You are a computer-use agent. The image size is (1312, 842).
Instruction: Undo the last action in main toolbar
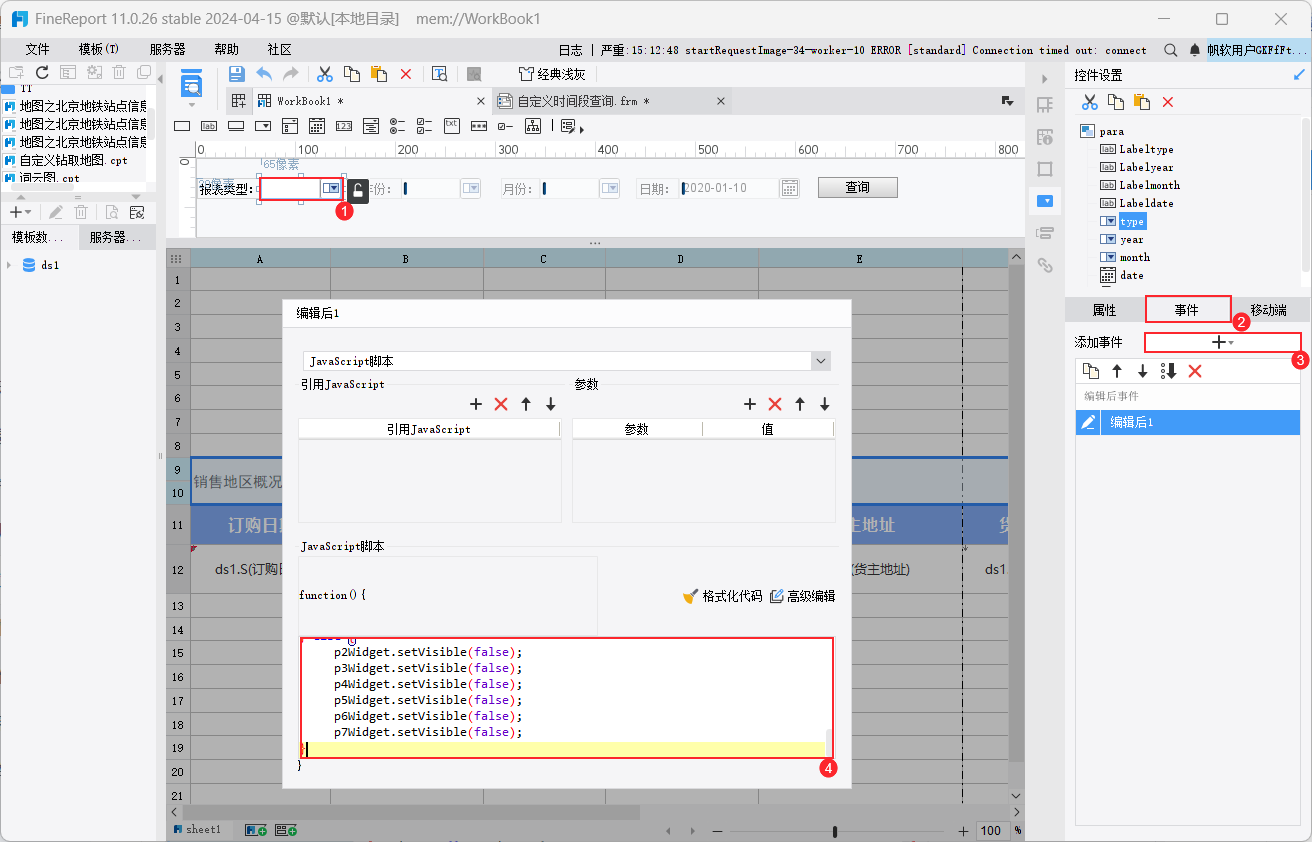click(x=264, y=73)
